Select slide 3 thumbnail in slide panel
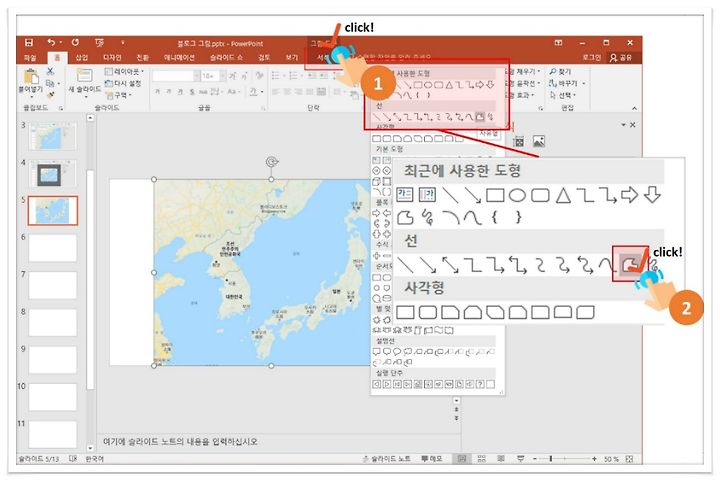720x480 pixels. tap(52, 136)
